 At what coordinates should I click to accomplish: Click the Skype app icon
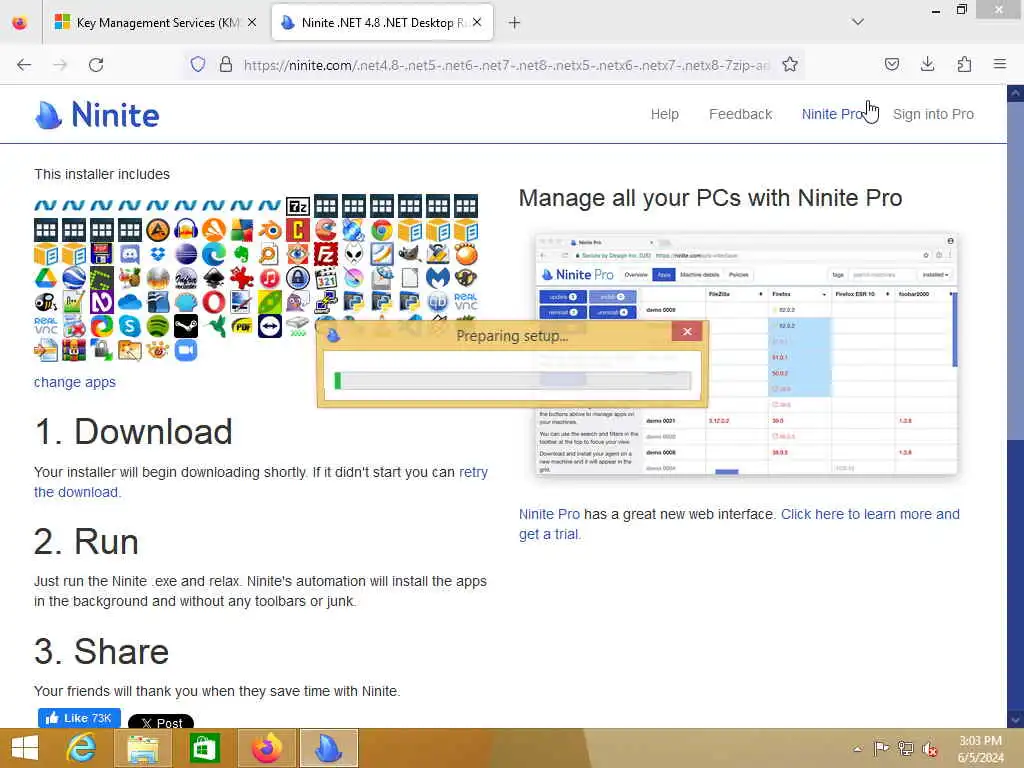[130, 327]
